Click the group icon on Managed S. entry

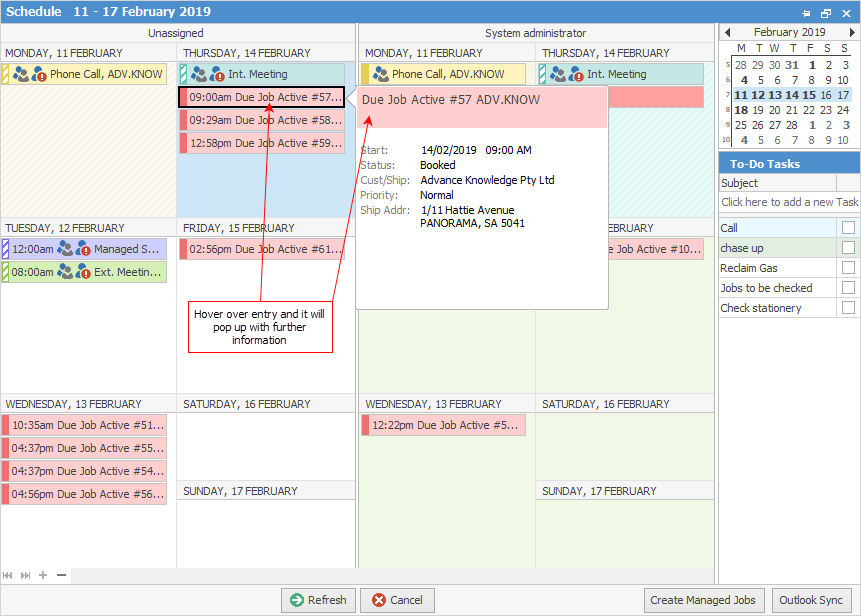[65, 248]
